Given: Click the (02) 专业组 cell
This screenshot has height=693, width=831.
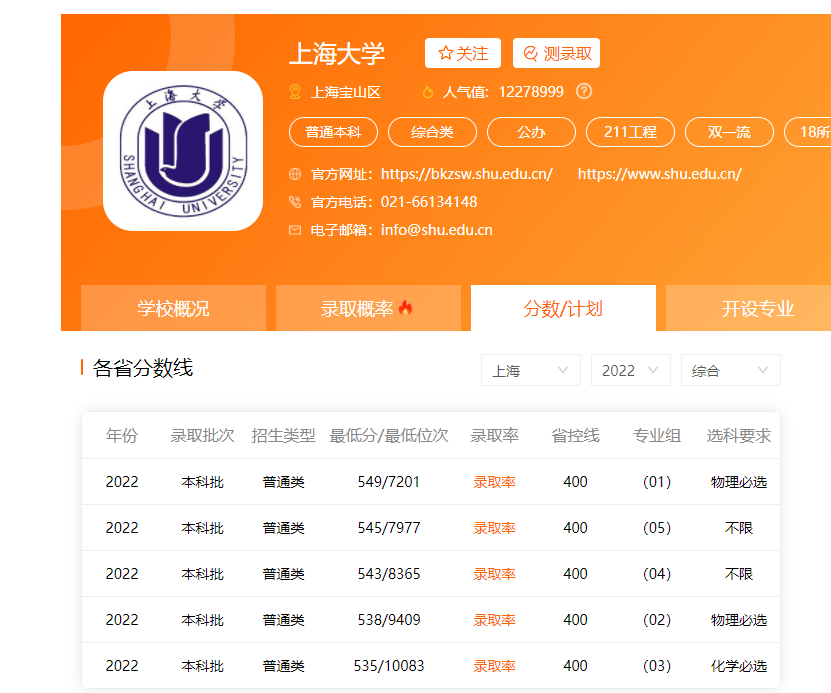Looking at the screenshot, I should [657, 620].
